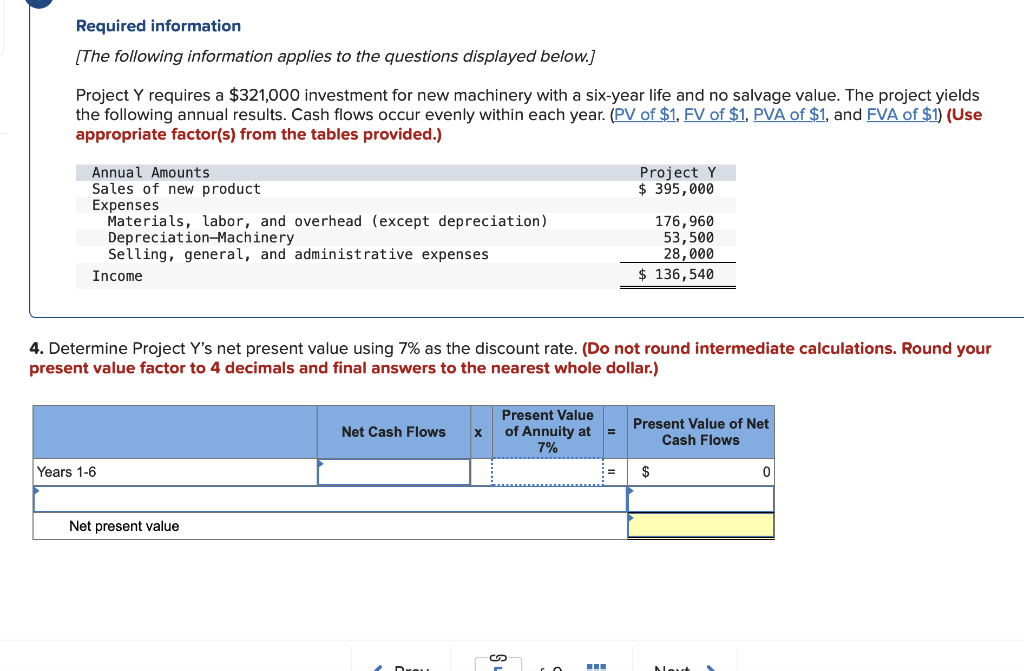Click the Prev navigation button
The width and height of the screenshot is (1024, 671).
407,667
